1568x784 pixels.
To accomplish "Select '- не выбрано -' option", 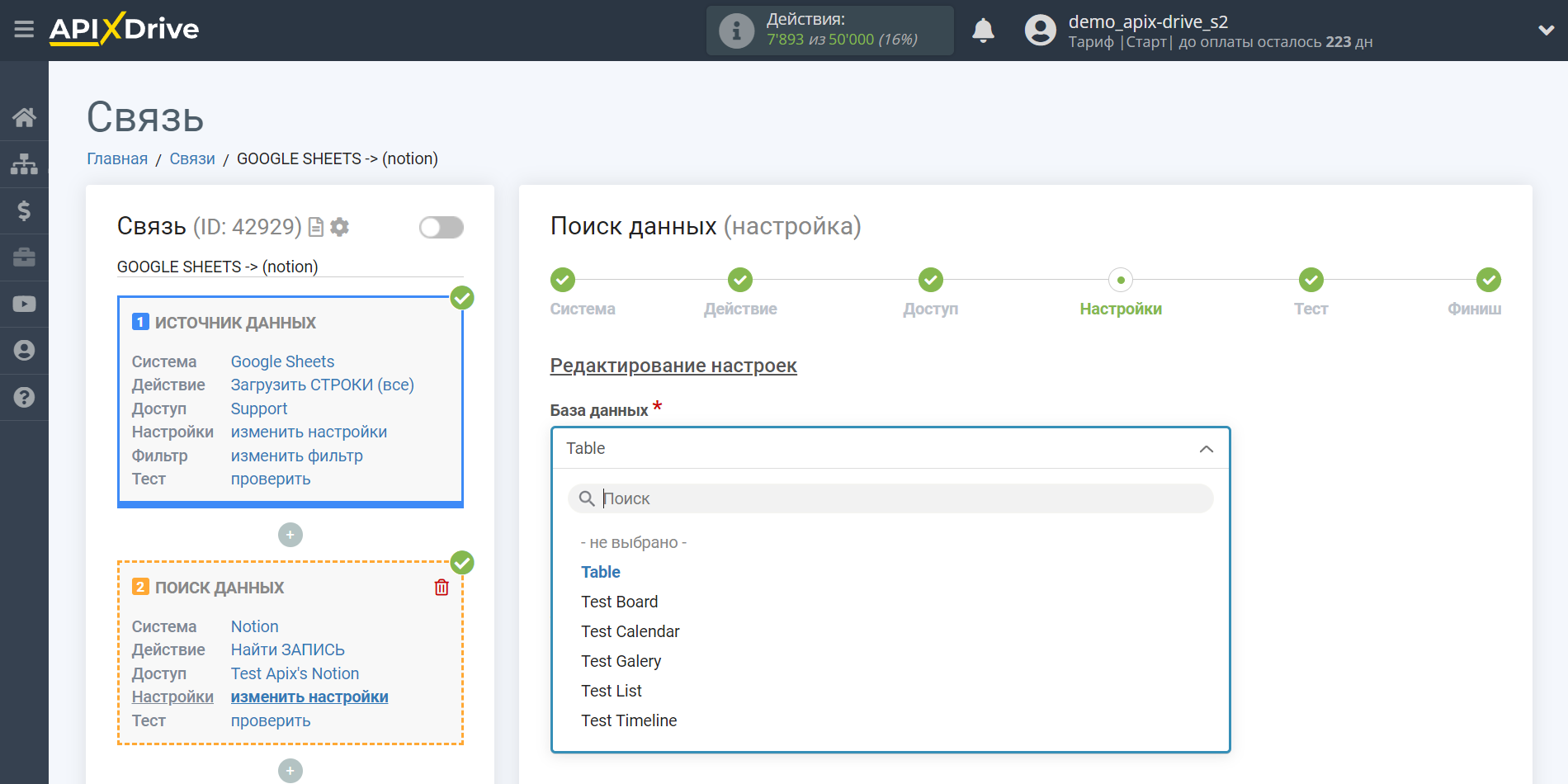I will (634, 542).
